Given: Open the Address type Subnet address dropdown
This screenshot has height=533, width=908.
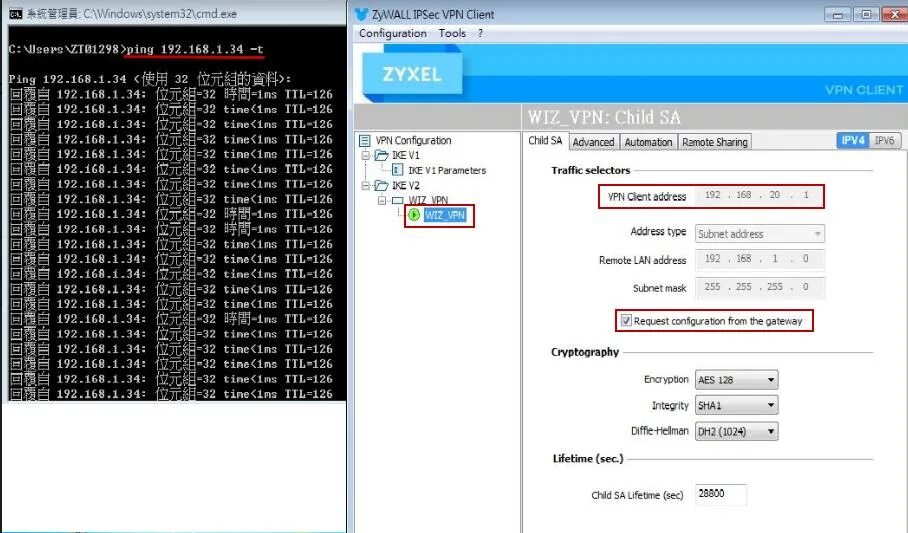Looking at the screenshot, I should (760, 234).
